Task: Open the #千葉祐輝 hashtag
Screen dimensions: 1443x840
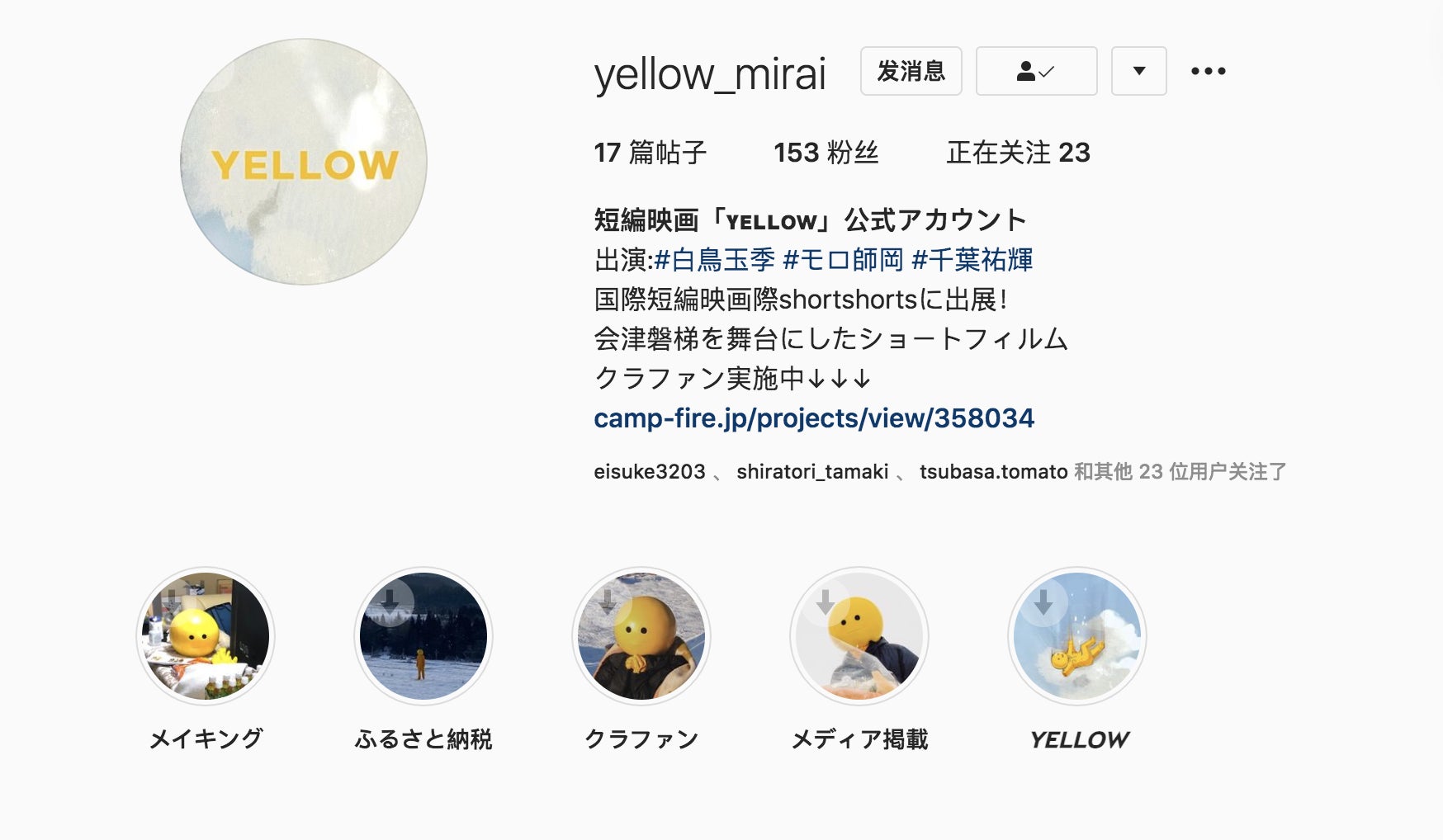Action: pyautogui.click(x=972, y=260)
